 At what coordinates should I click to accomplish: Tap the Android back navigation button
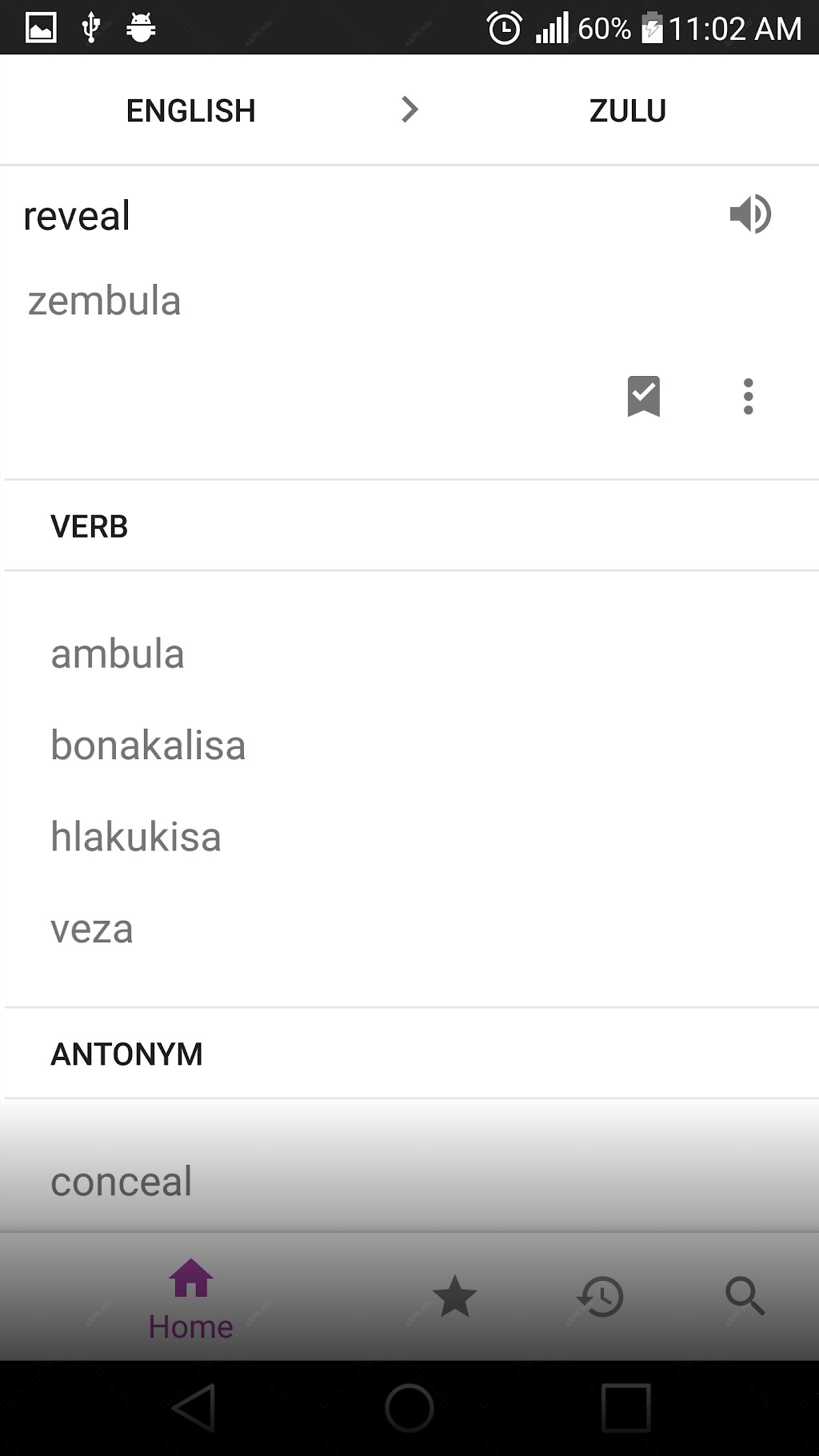194,1408
